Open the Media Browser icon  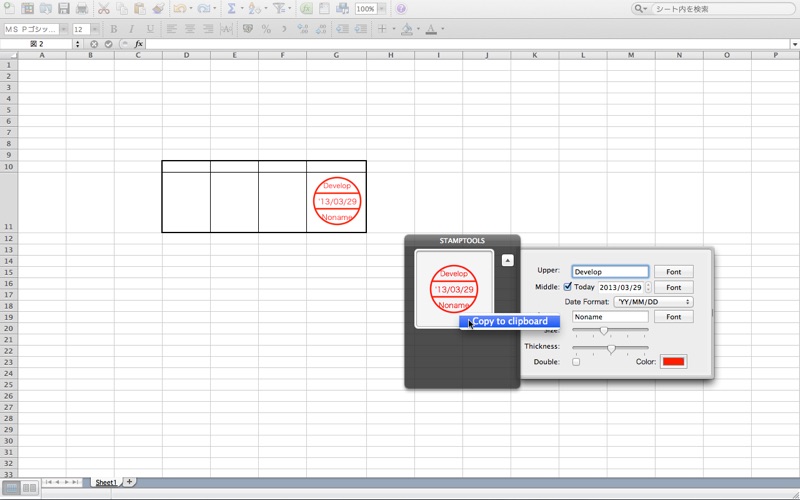342,8
